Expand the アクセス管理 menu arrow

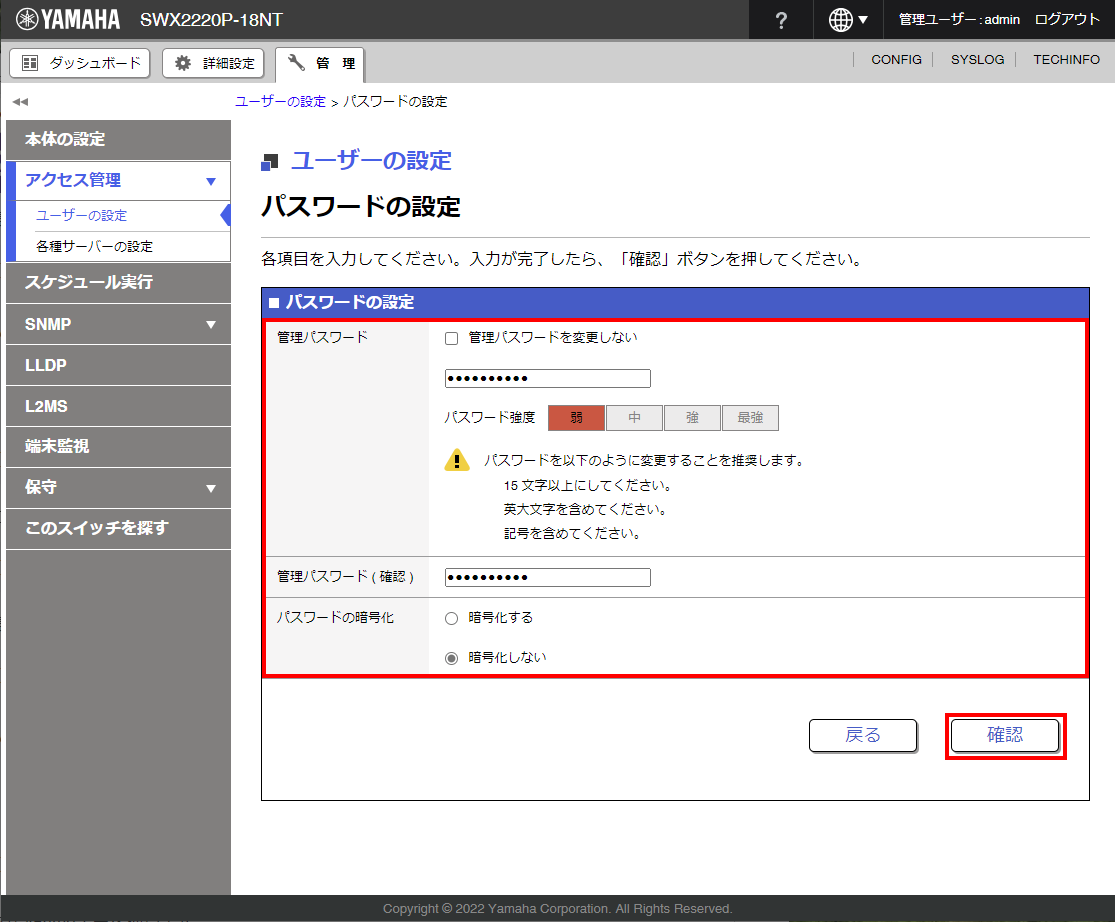pyautogui.click(x=210, y=181)
